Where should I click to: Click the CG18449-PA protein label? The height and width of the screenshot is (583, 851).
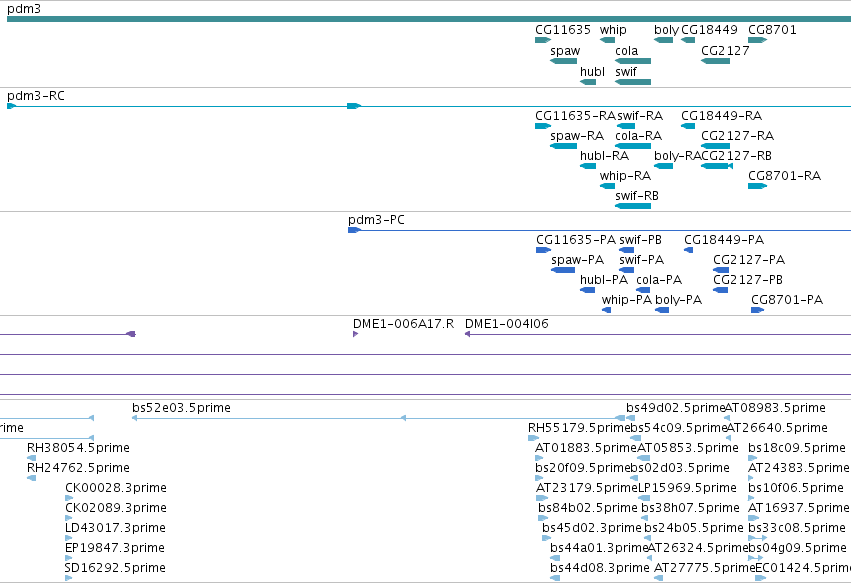[724, 240]
